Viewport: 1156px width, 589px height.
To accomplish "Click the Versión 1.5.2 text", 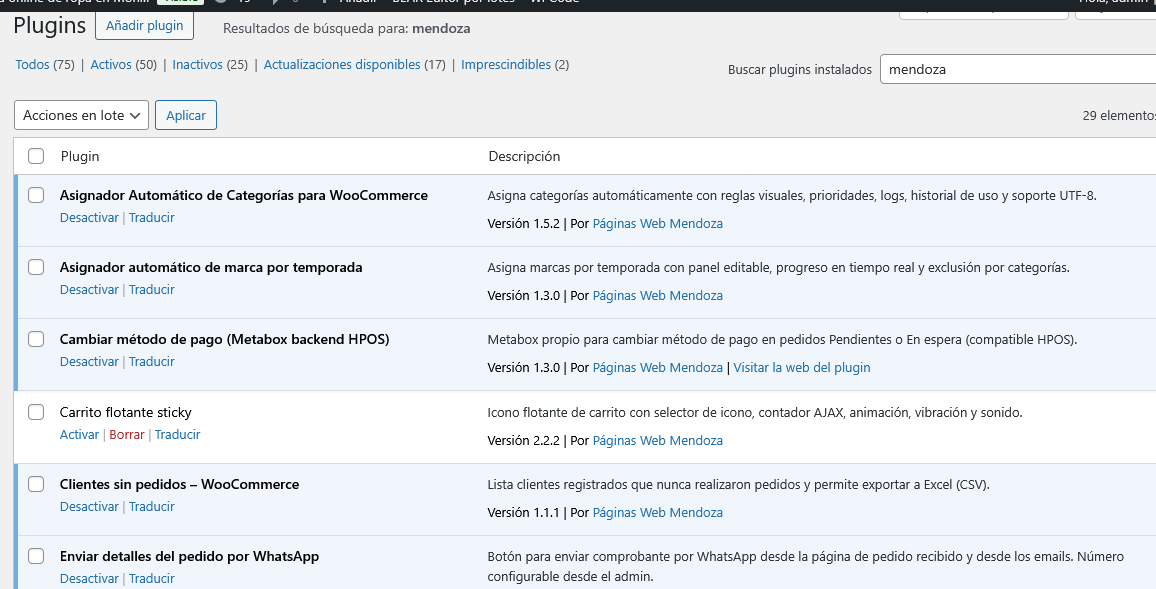I will [x=523, y=223].
